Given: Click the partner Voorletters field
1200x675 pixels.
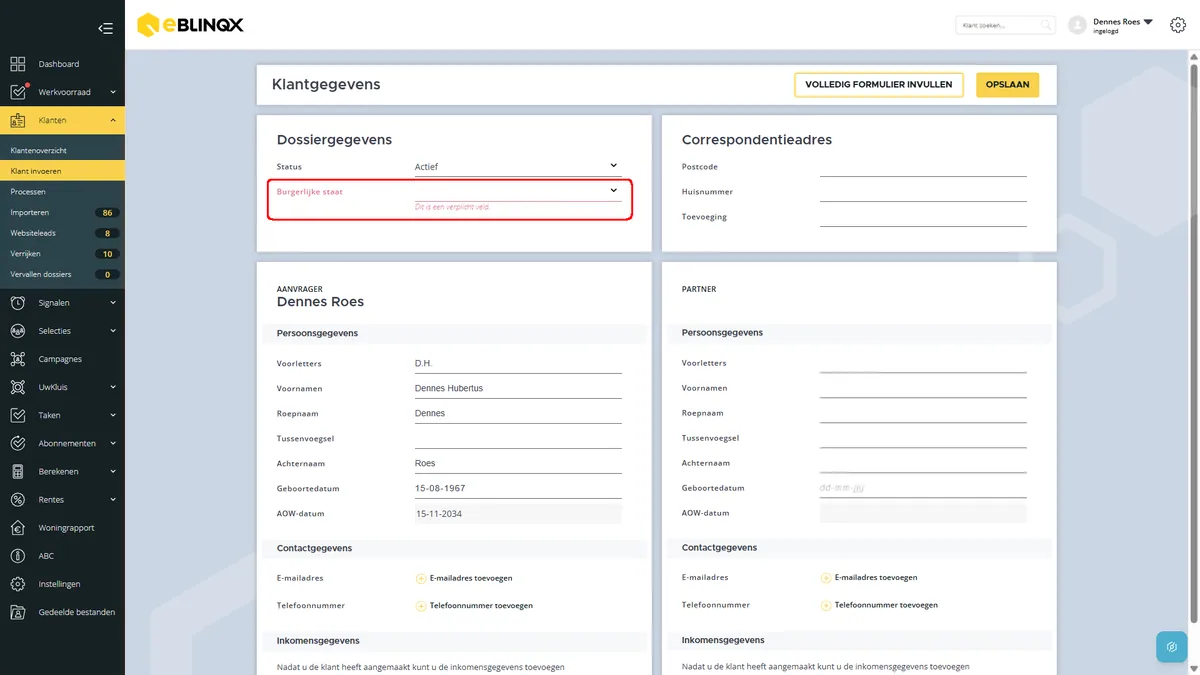Looking at the screenshot, I should click(x=923, y=363).
